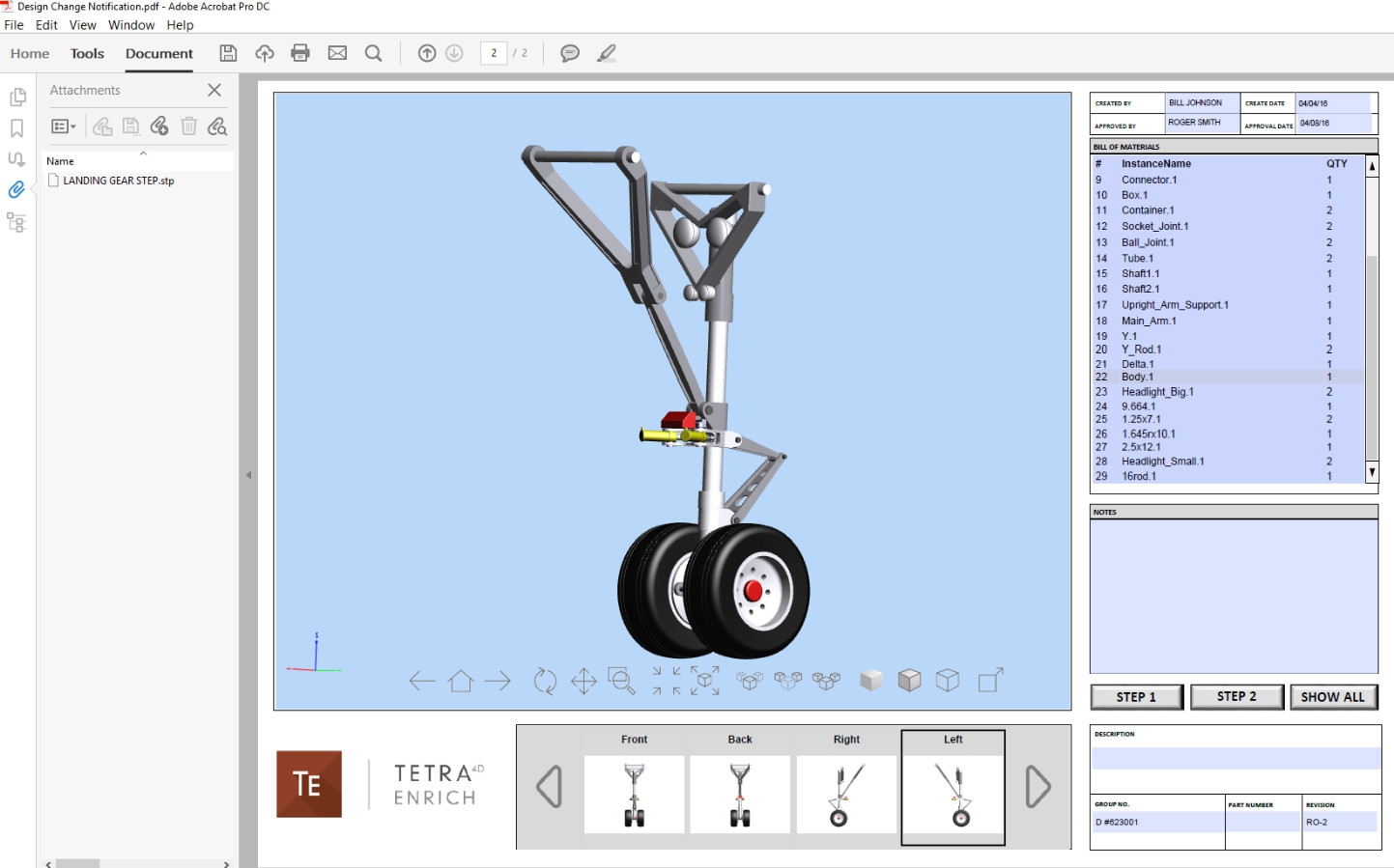This screenshot has height=868, width=1394.
Task: Select the 3D zoom tool
Action: tap(621, 681)
